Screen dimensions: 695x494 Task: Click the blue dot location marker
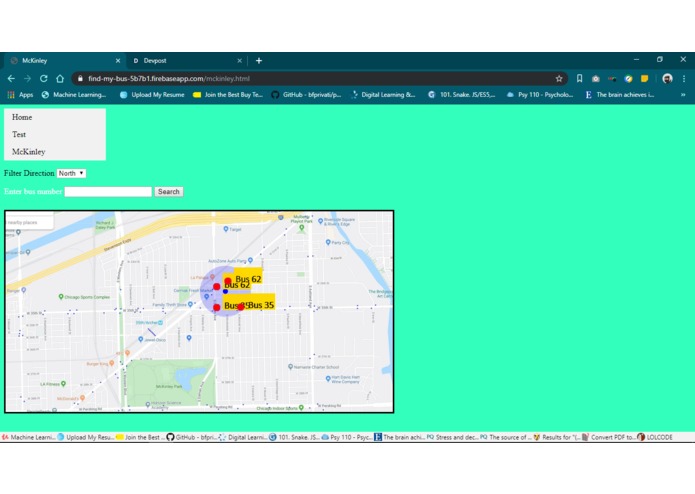tap(226, 292)
